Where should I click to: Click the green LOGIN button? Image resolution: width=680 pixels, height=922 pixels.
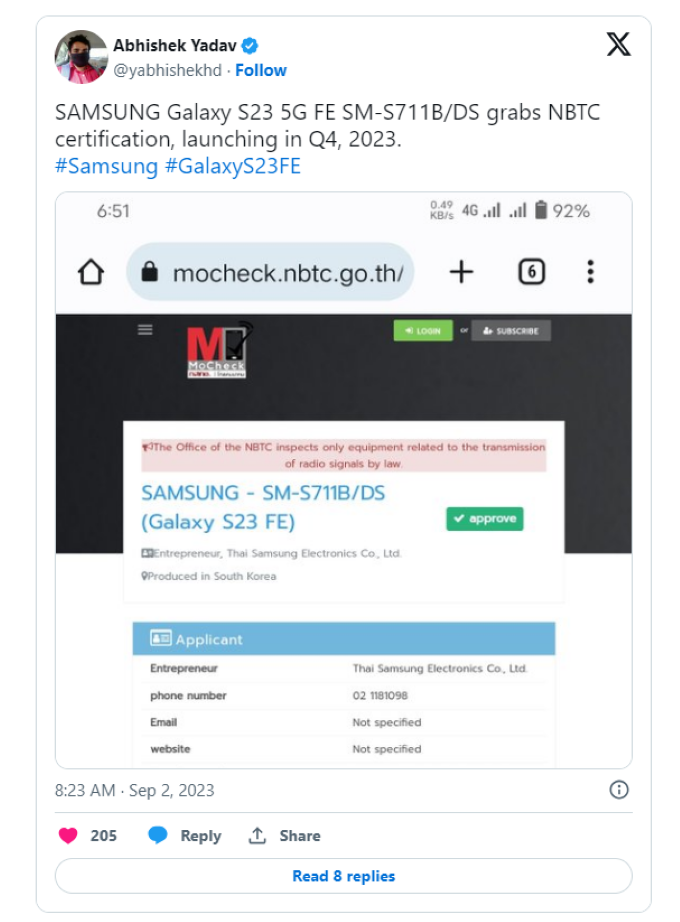point(422,331)
